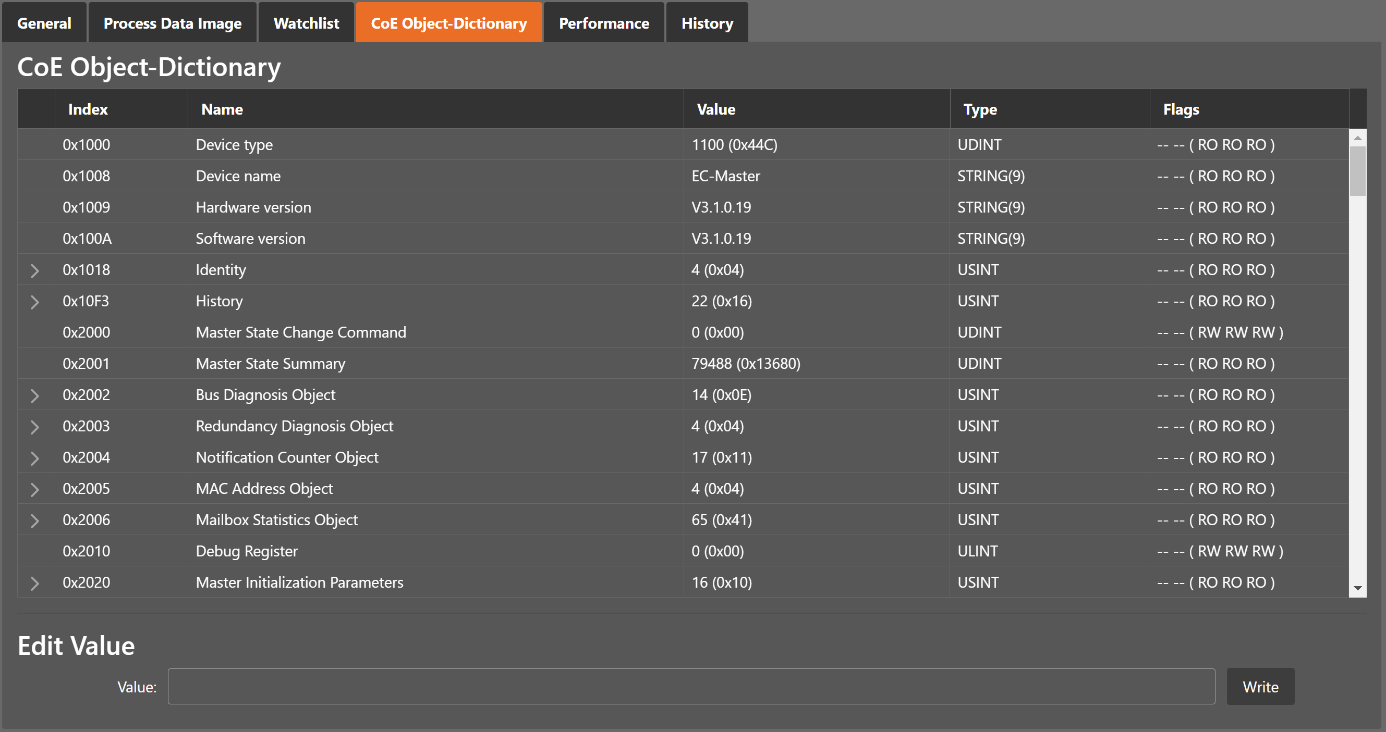
Task: Expand Master Initialization Parameters row
Action: 35,583
